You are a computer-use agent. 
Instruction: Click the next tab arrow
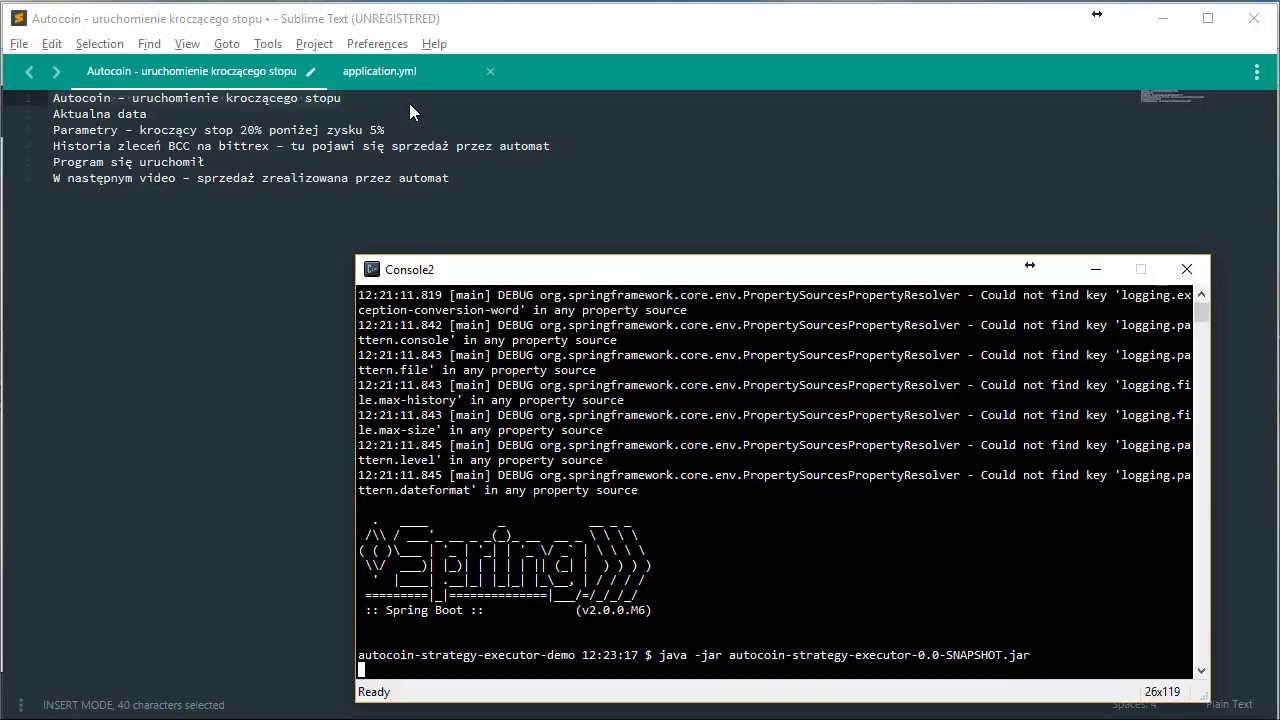tap(56, 72)
